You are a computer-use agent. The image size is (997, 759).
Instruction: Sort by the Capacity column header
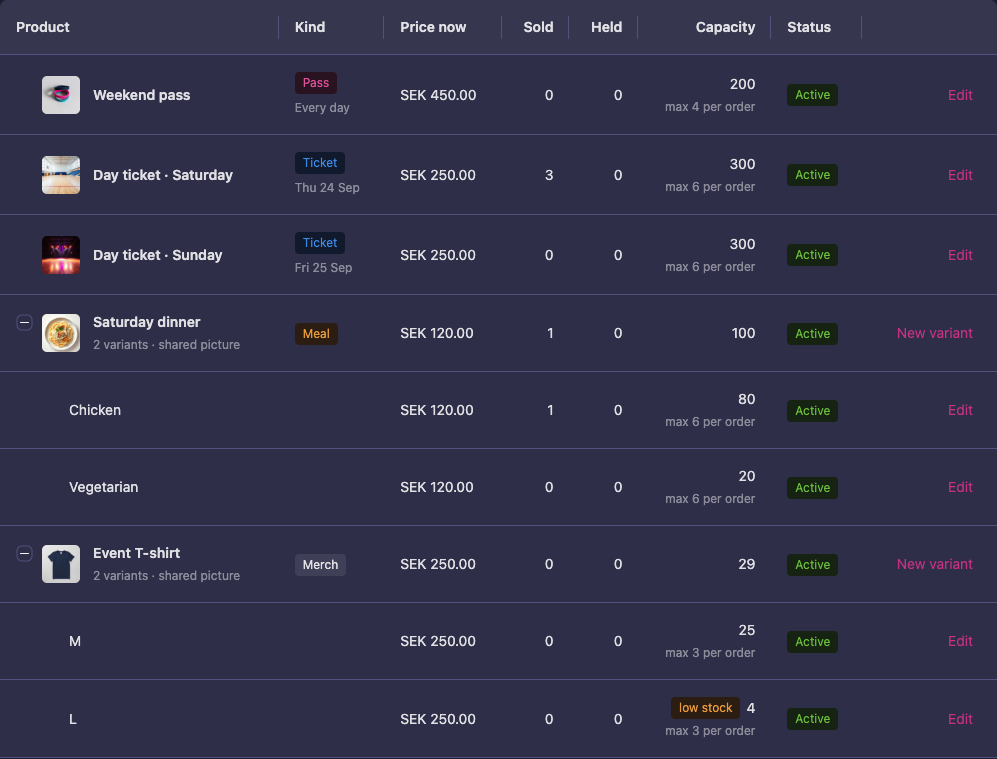725,27
